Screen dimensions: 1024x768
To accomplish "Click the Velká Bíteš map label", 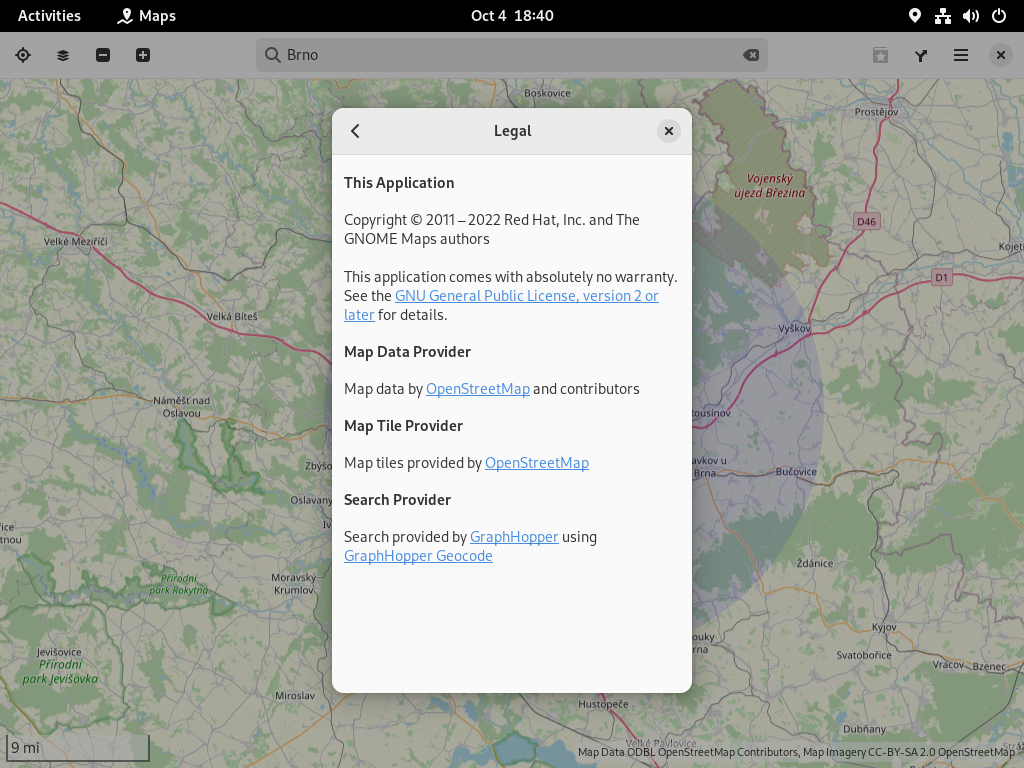I will [232, 316].
